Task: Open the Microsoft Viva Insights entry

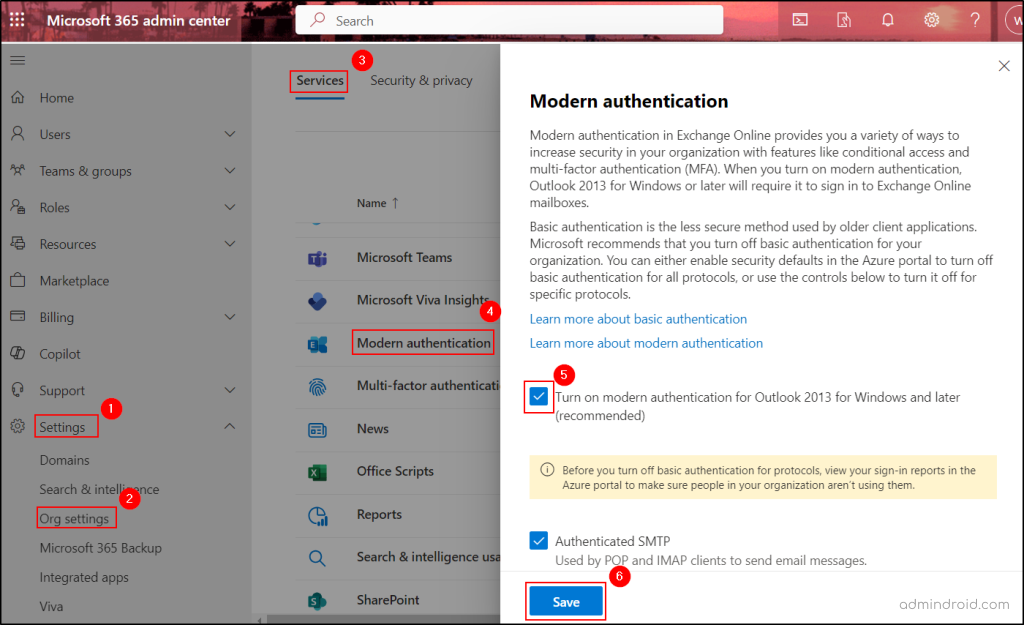Action: 423,300
